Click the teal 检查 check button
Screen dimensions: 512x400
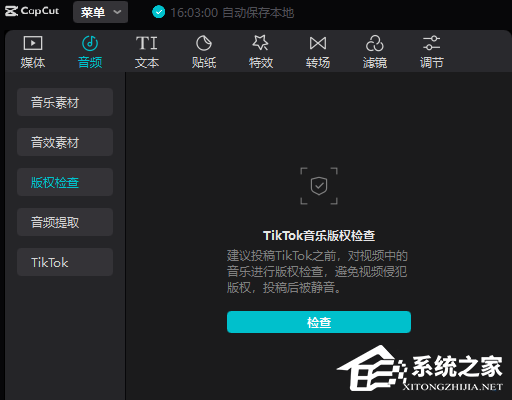(x=319, y=322)
